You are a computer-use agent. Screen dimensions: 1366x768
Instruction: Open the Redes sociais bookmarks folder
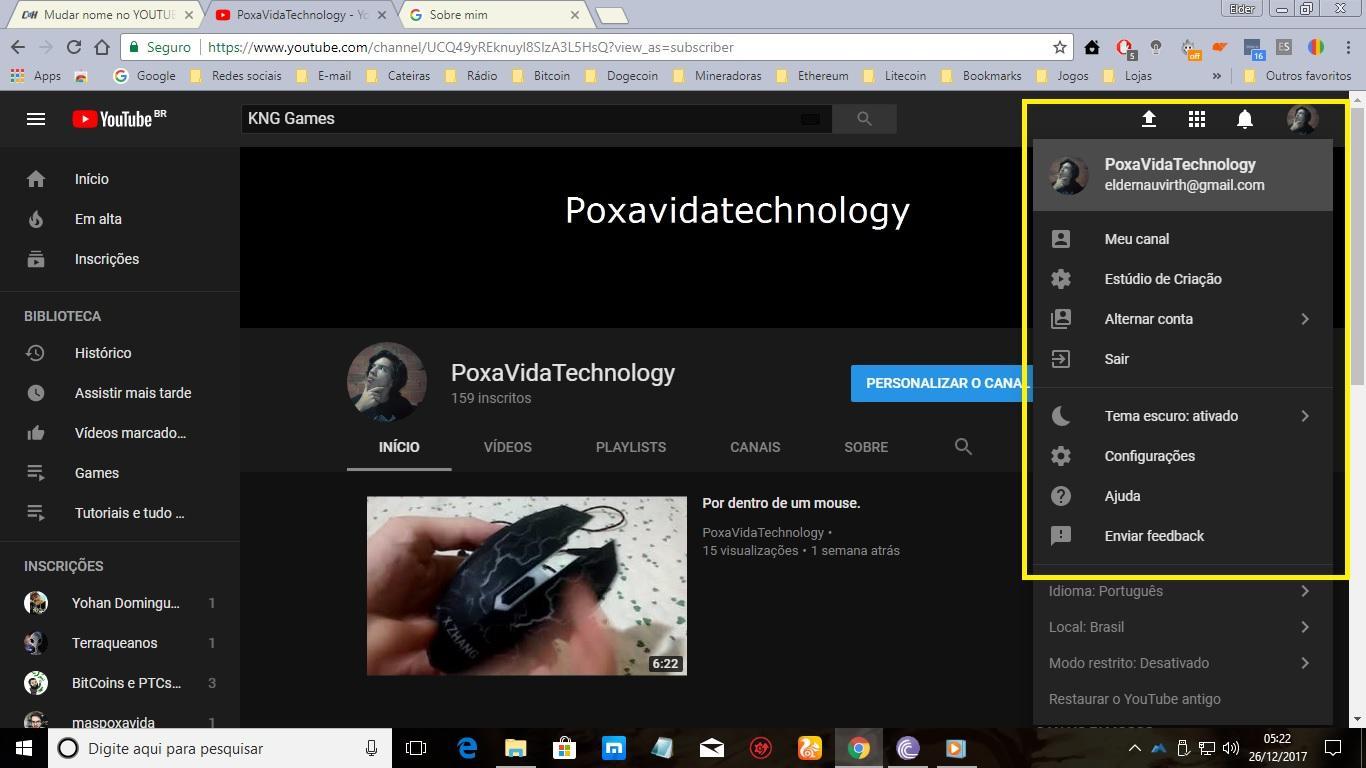click(235, 75)
